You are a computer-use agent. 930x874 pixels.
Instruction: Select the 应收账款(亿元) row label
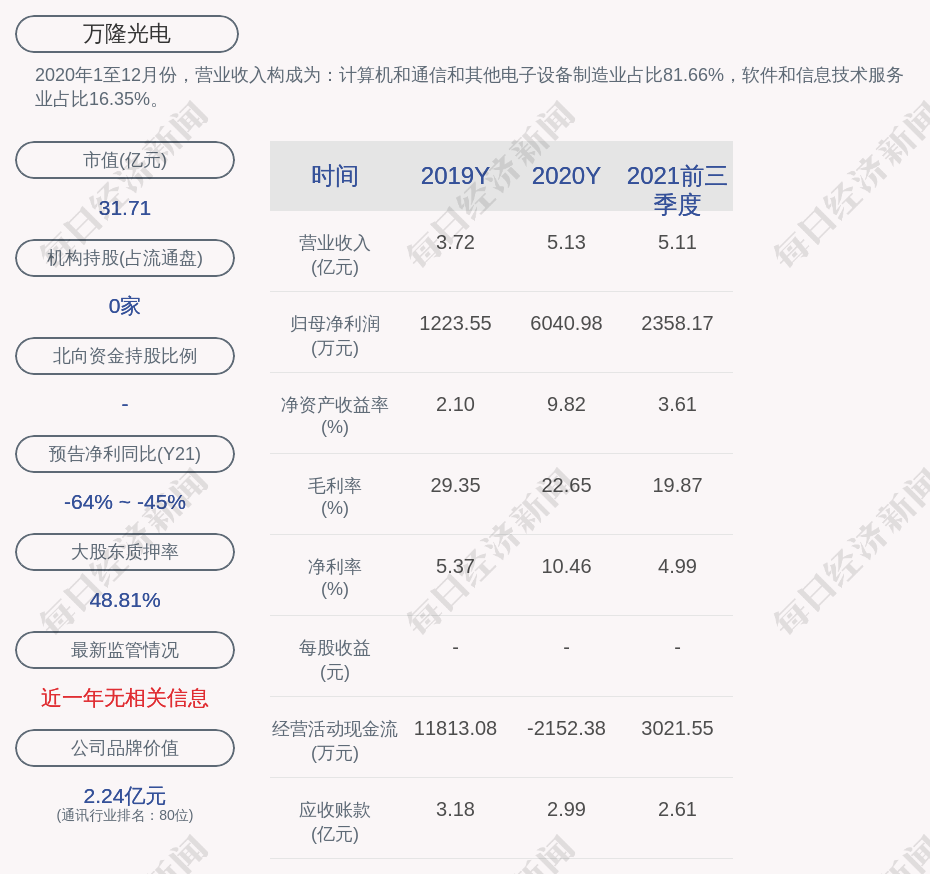click(335, 822)
